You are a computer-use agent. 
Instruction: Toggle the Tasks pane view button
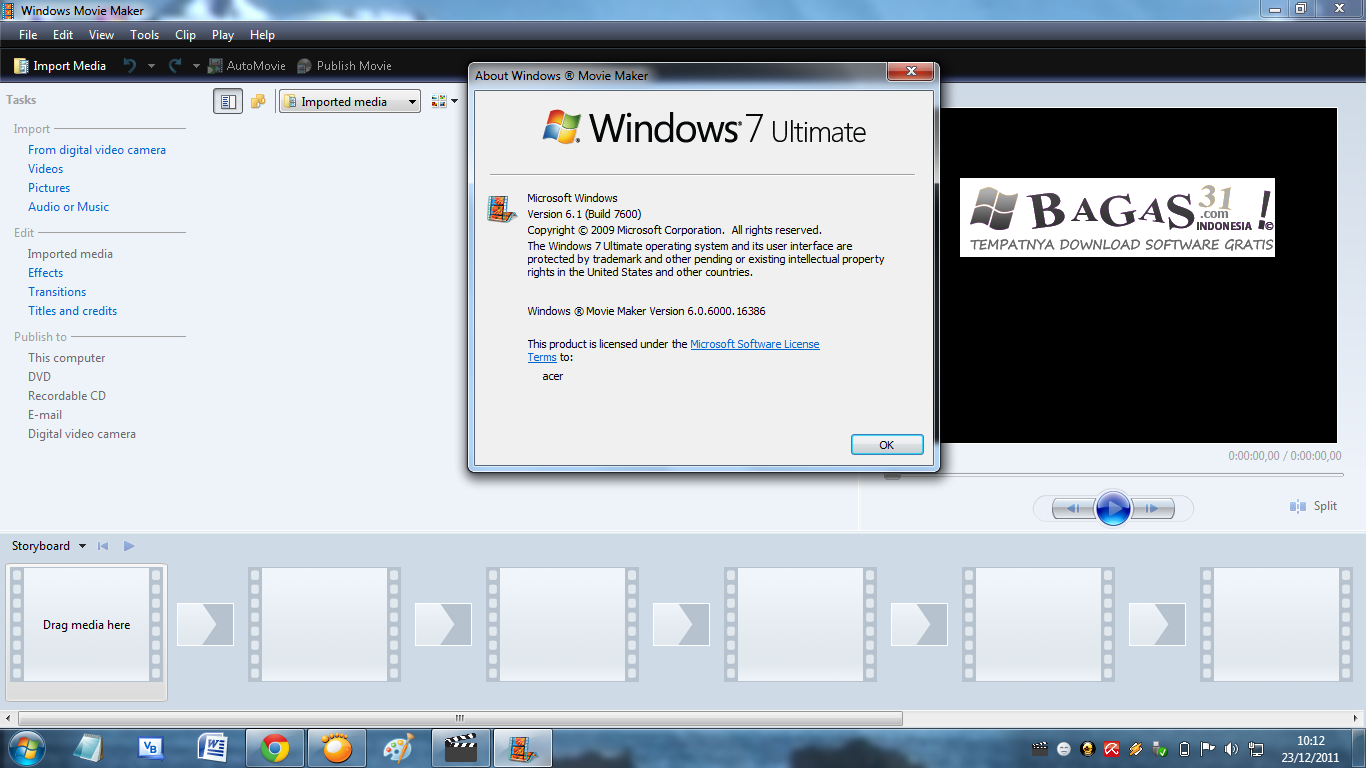(228, 101)
